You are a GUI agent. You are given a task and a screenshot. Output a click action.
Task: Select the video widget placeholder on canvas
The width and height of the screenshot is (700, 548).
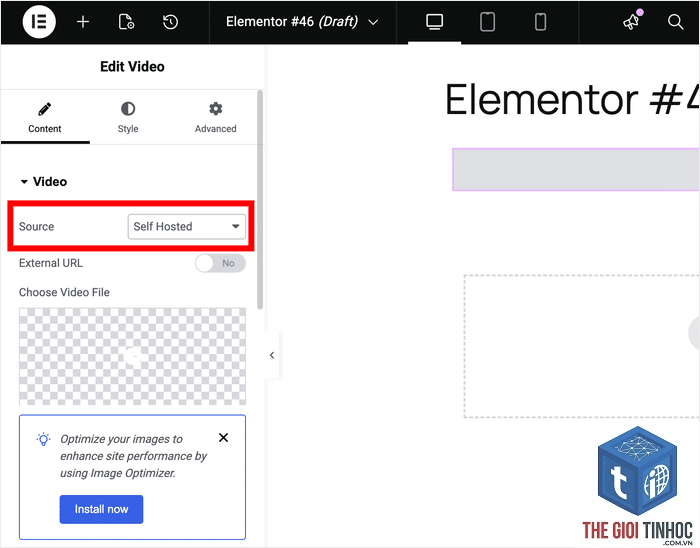click(576, 170)
